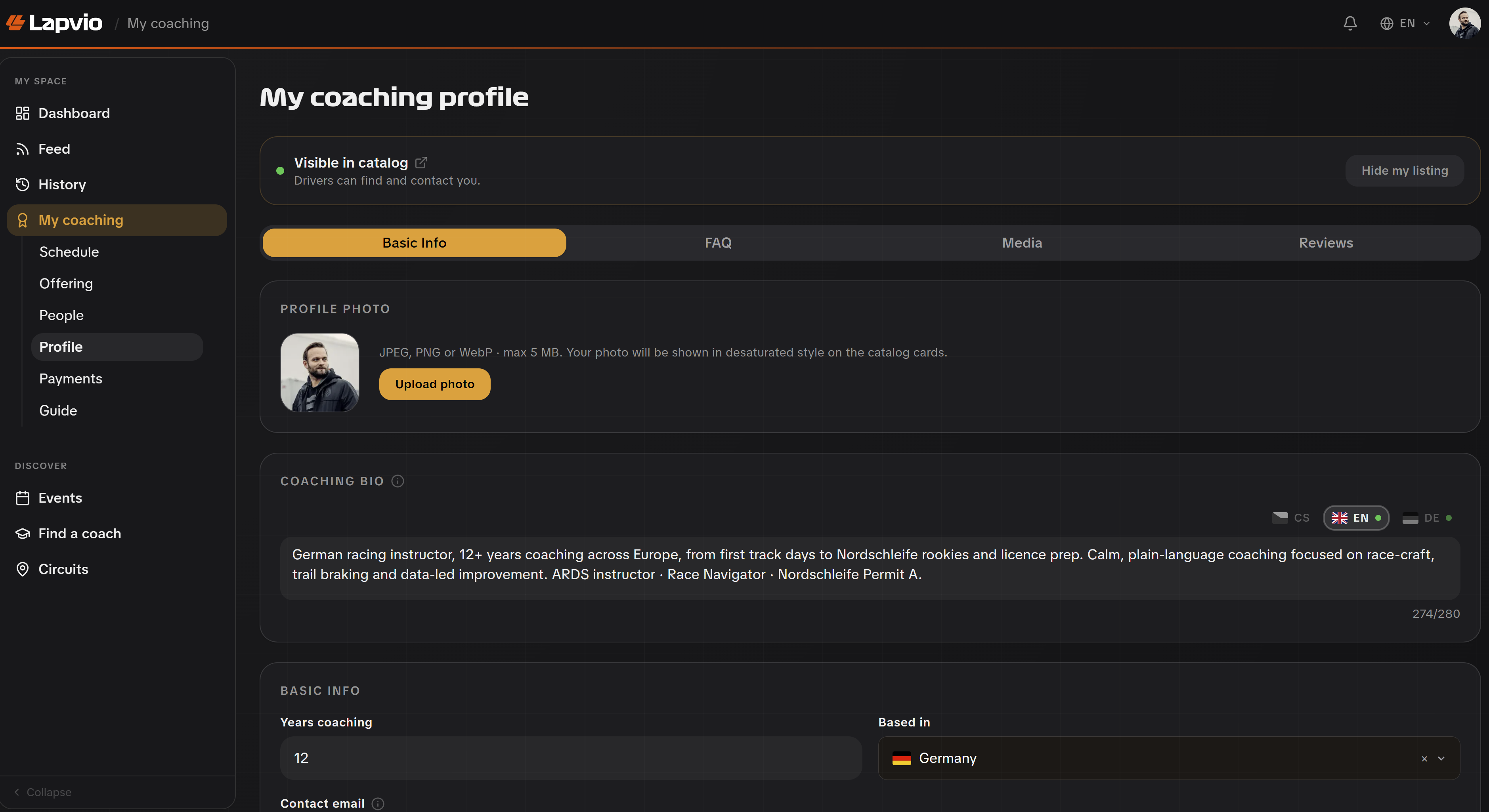Click Contact email info icon
Viewport: 1489px width, 812px height.
[x=378, y=803]
